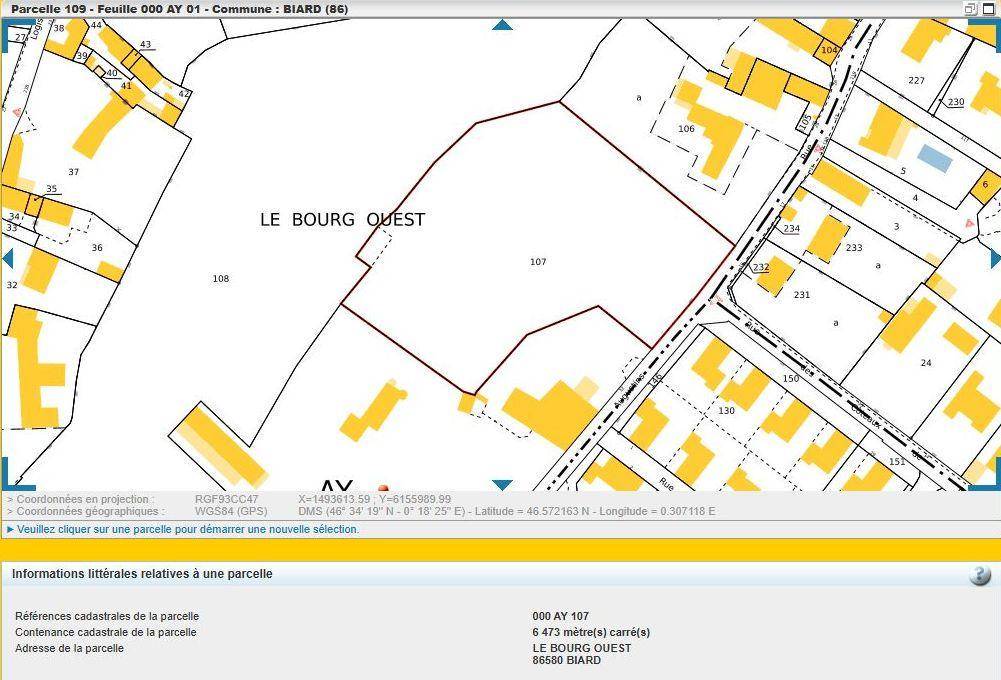Image resolution: width=1001 pixels, height=680 pixels.
Task: Click the maximize panel icon in title bar
Action: coord(988,9)
